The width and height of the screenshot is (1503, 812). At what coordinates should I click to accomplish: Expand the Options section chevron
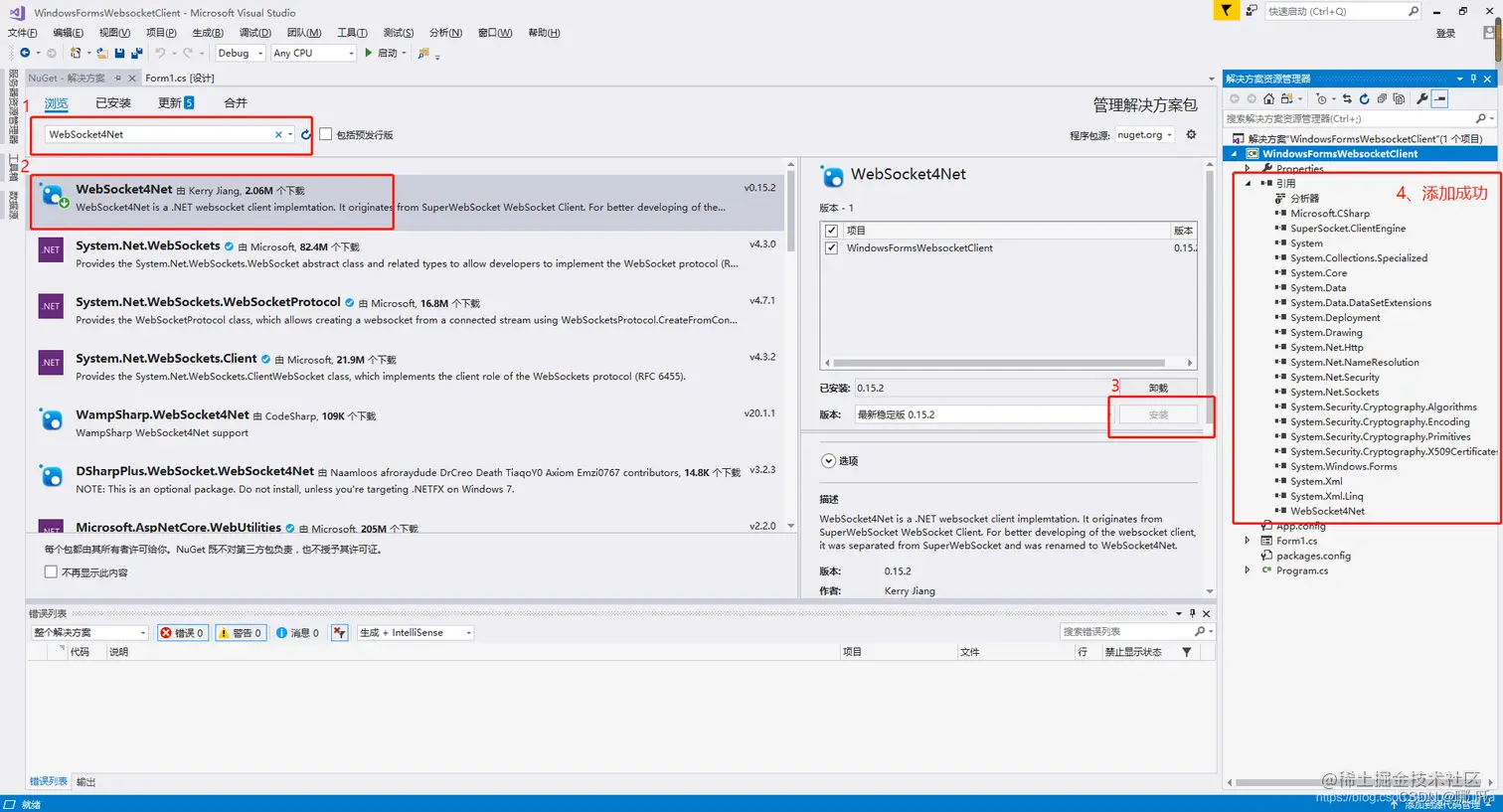click(828, 461)
